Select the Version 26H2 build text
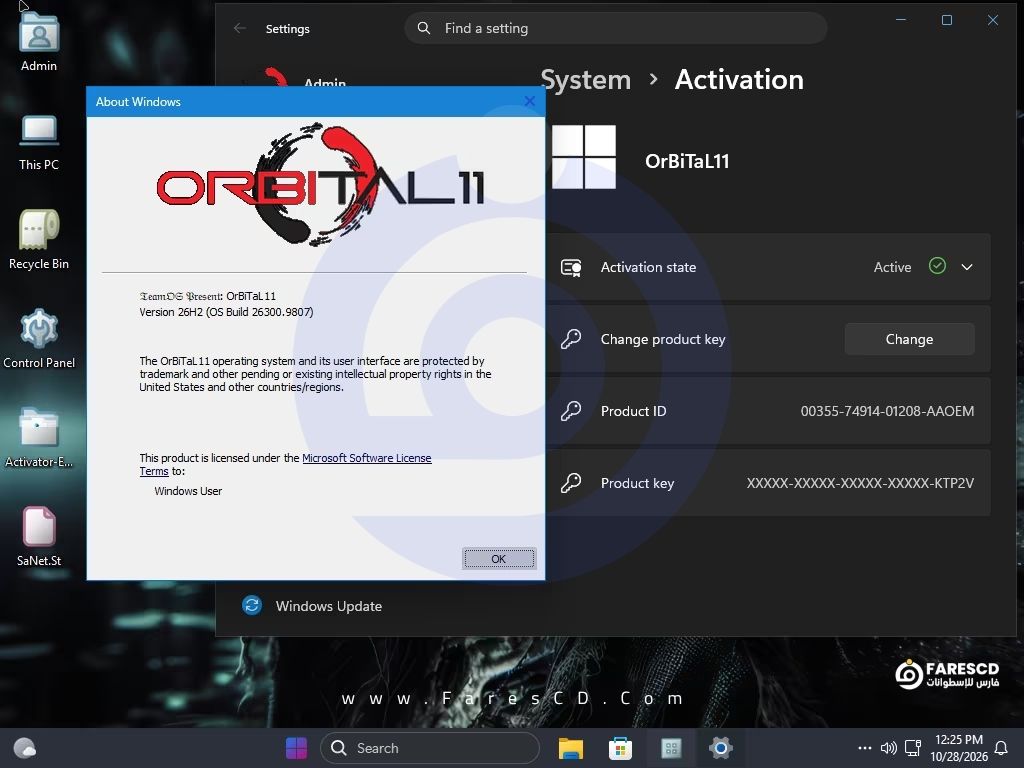Viewport: 1024px width, 768px height. (x=226, y=312)
